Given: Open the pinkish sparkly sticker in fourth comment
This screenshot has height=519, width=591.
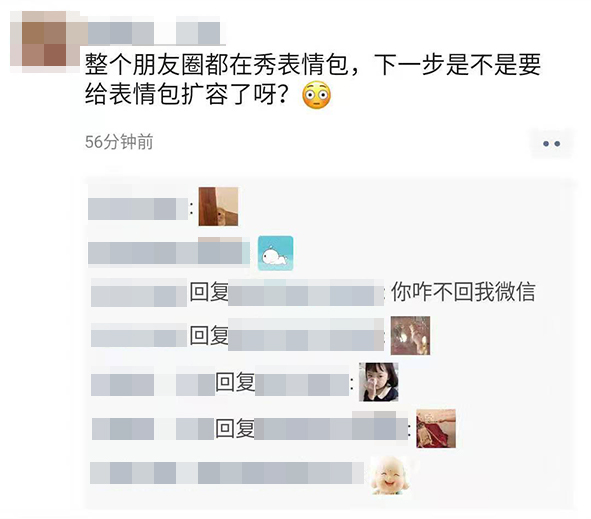Looking at the screenshot, I should pos(410,335).
